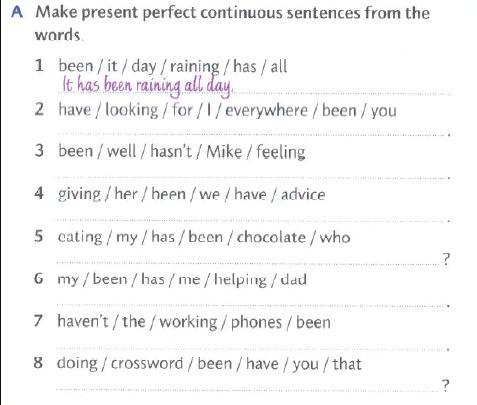This screenshot has height=405, width=477.
Task: Click the answer line for sentence 7
Action: pyautogui.click(x=252, y=348)
